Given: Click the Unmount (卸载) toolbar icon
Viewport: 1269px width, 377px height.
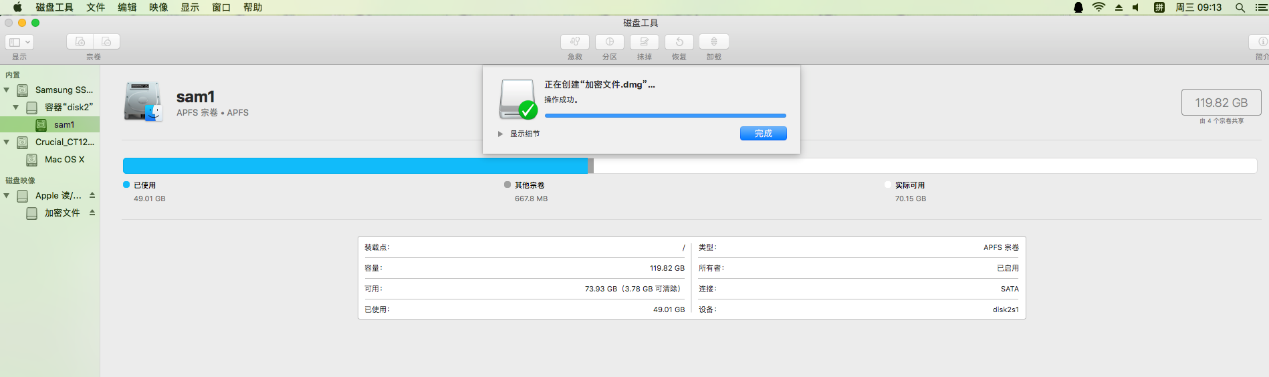Looking at the screenshot, I should [x=714, y=42].
